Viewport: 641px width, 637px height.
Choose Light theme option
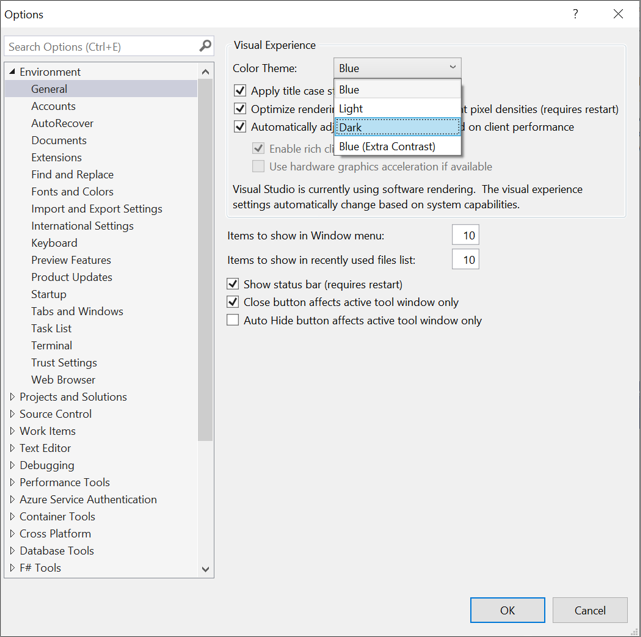[397, 108]
